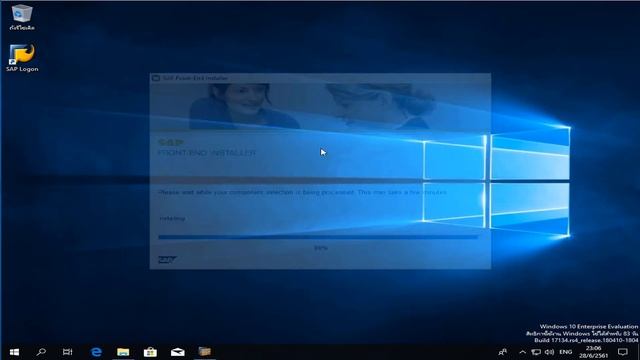Open the volume control tray icon
Screen dimensions: 640x360
(x=549, y=352)
